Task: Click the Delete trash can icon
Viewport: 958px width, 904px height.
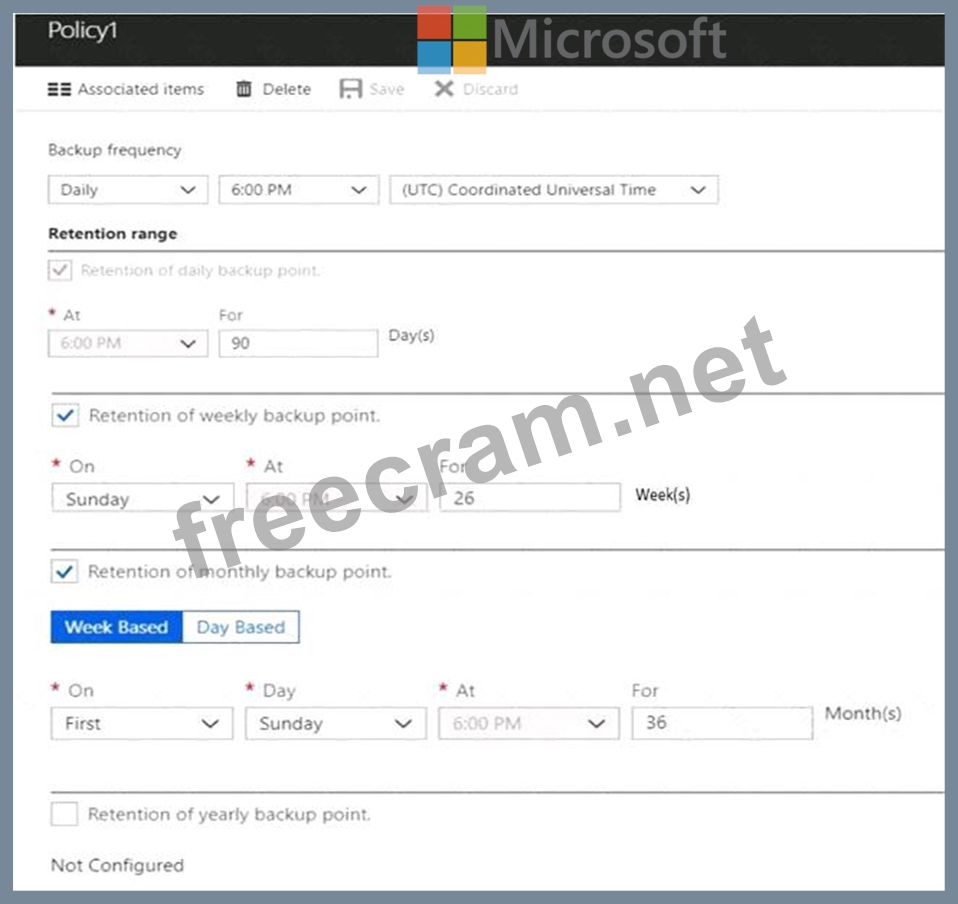Action: tap(244, 89)
